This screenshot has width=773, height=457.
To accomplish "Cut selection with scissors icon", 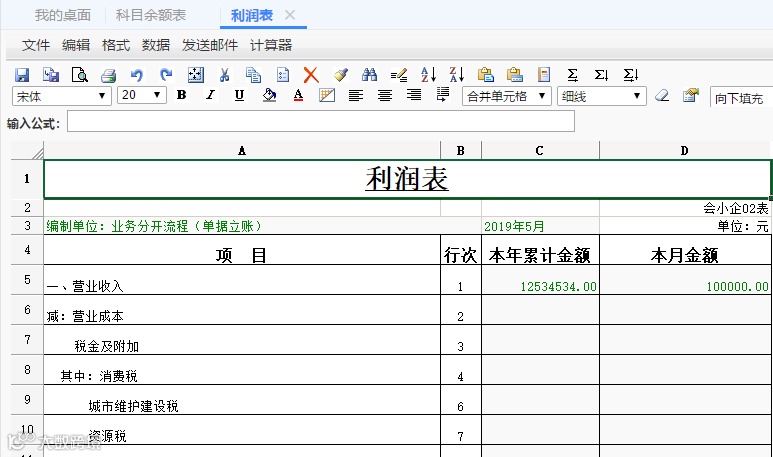I will 224,75.
